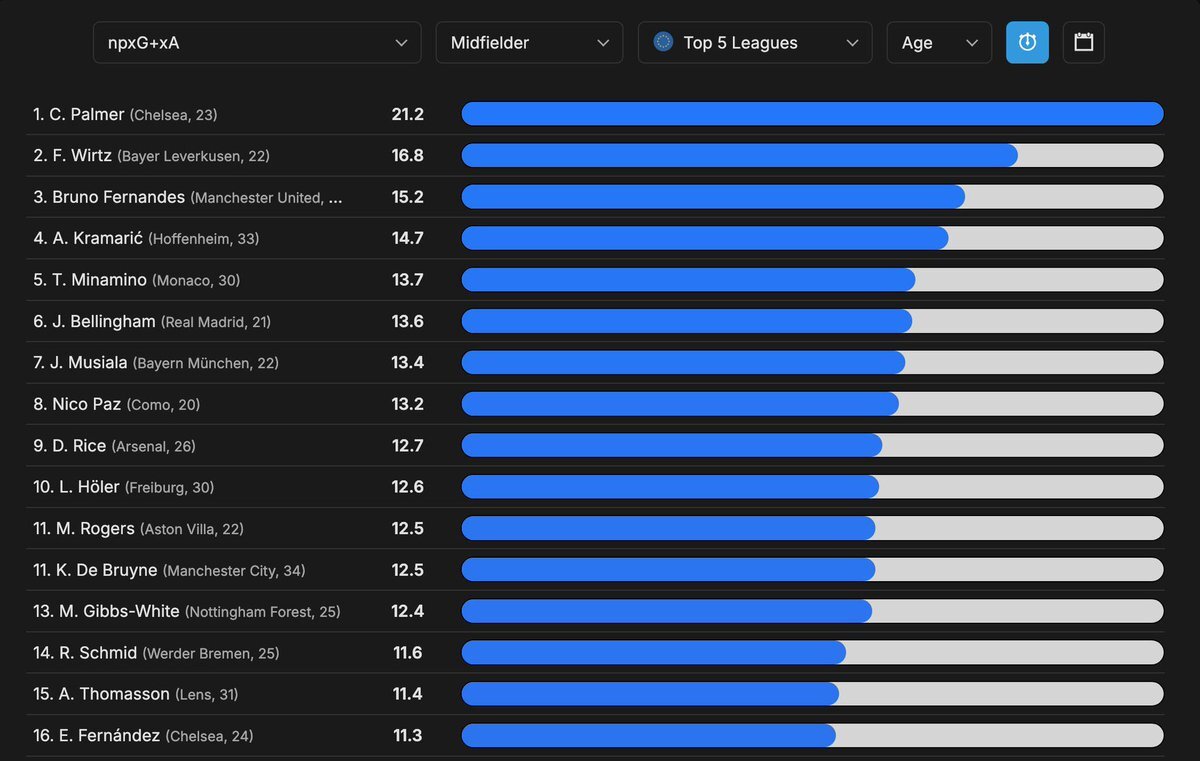Click J. Bellingham's 13.6 value

[408, 321]
